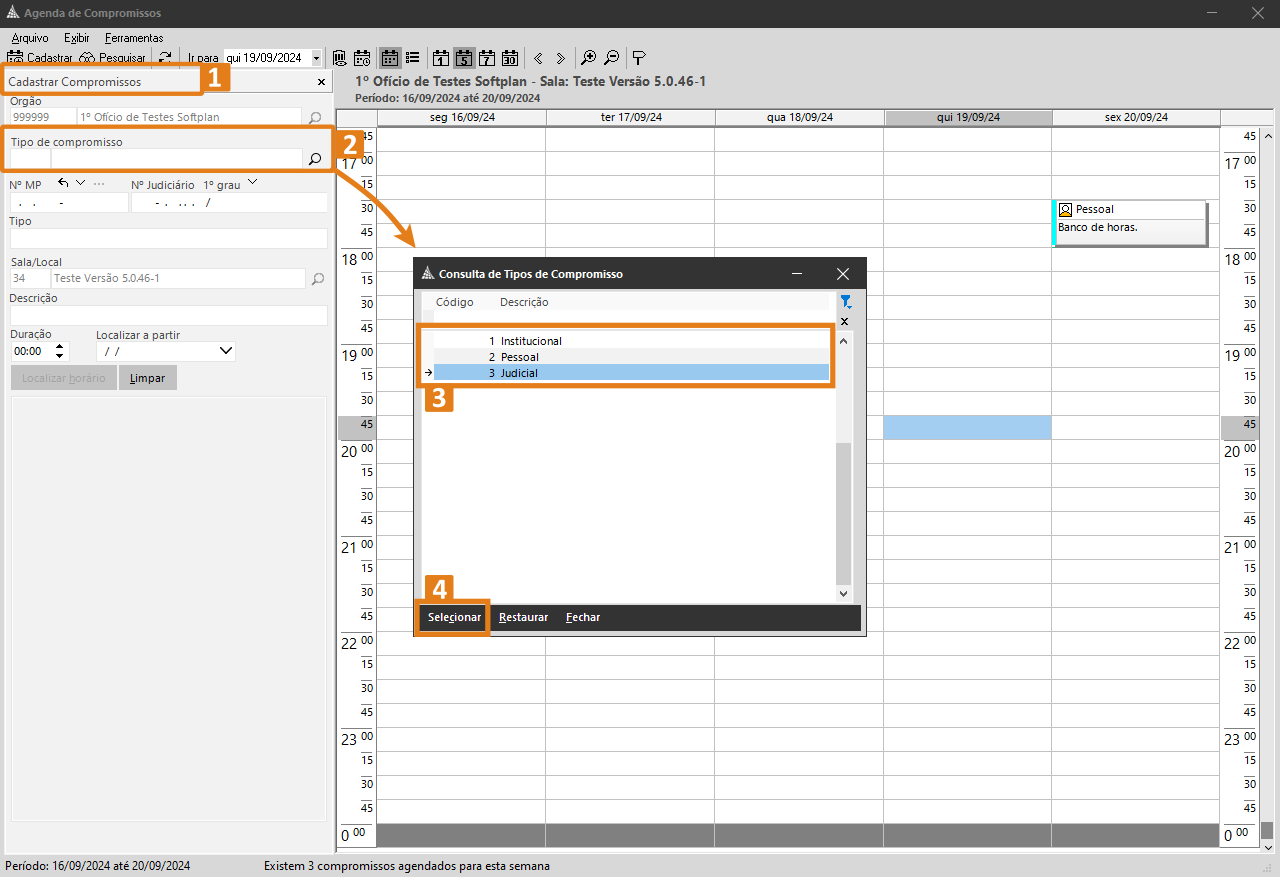Click the last toolbar icon after zoom out
The height and width of the screenshot is (877, 1280).
tap(639, 58)
